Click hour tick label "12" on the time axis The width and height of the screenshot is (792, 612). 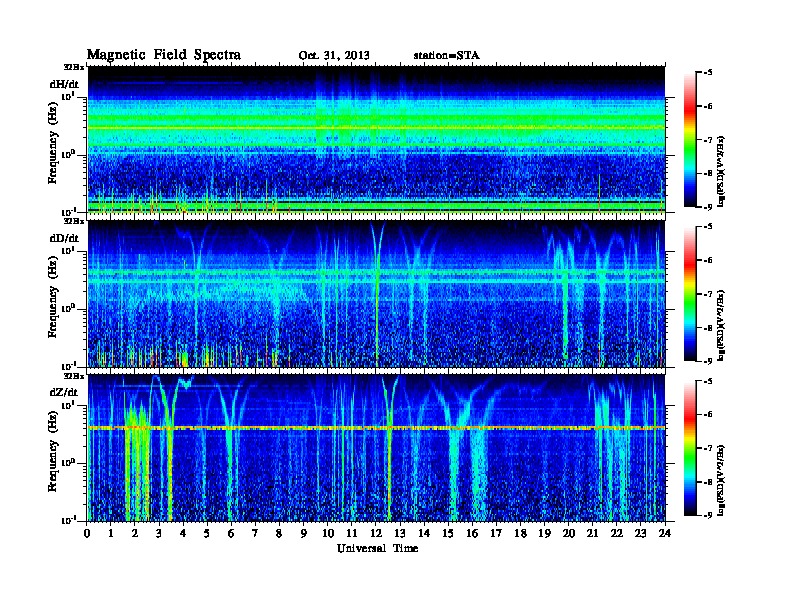pyautogui.click(x=376, y=534)
